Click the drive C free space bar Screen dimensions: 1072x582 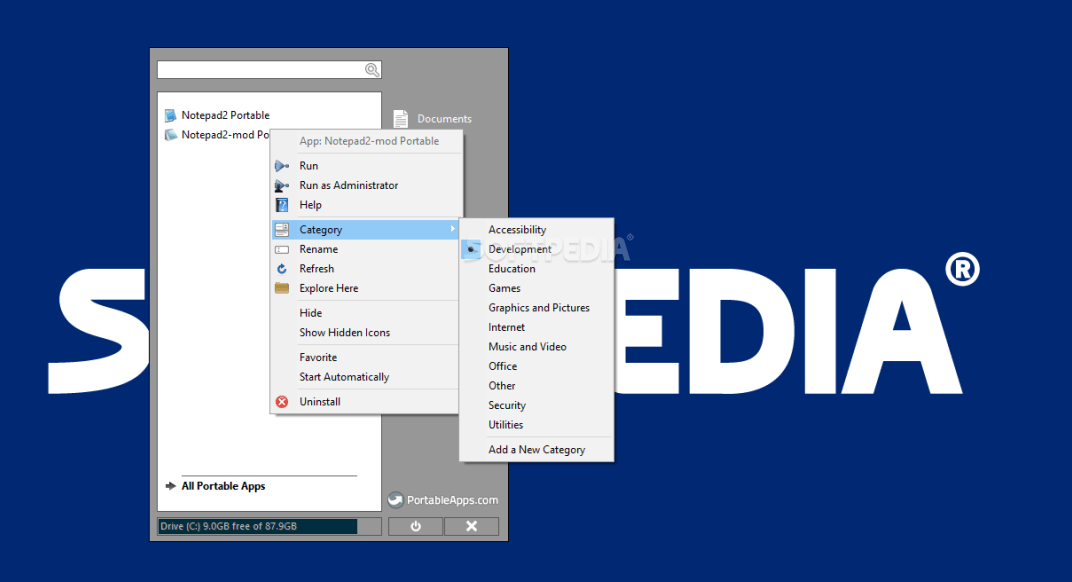[269, 526]
